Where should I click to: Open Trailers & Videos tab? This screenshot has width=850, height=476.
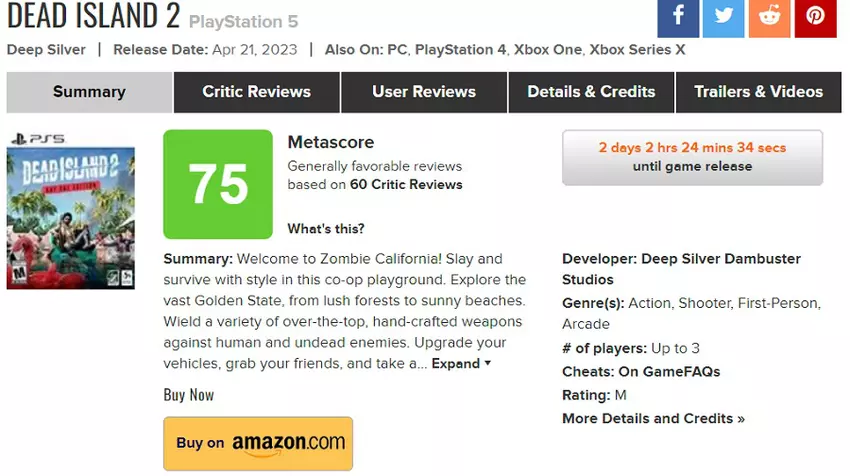pos(758,92)
